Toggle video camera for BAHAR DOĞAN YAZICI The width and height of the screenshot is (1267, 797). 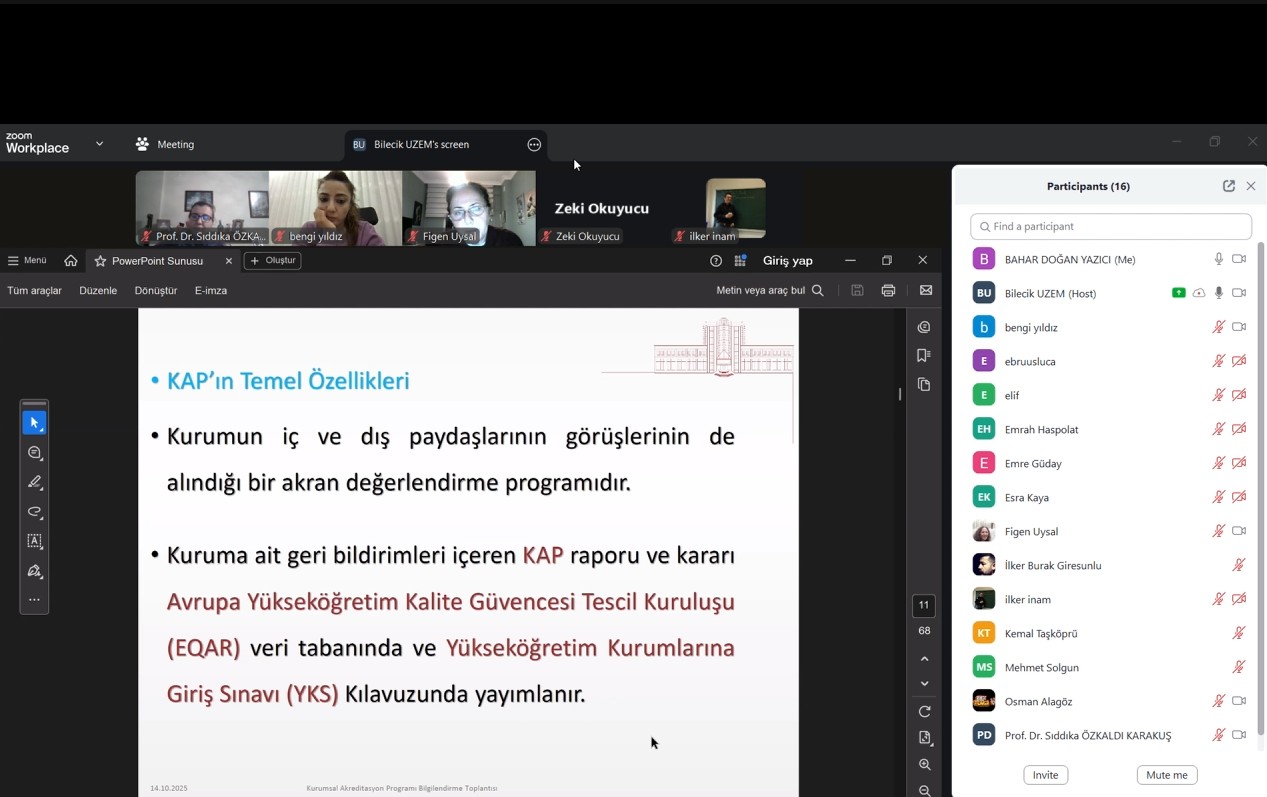[1239, 259]
